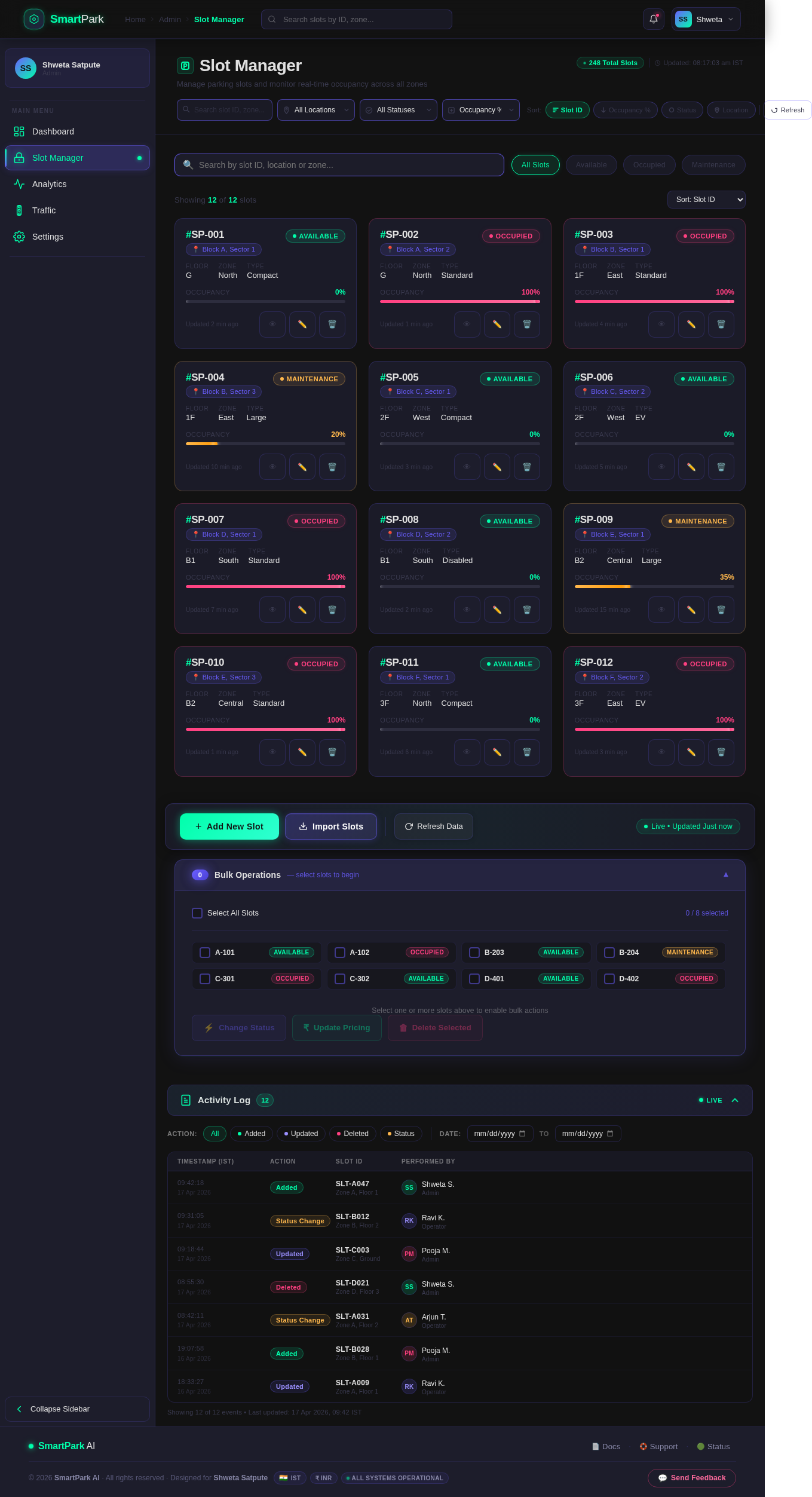Screen dimensions: 812x1497
Task: Click the Import Slots button
Action: tap(331, 826)
